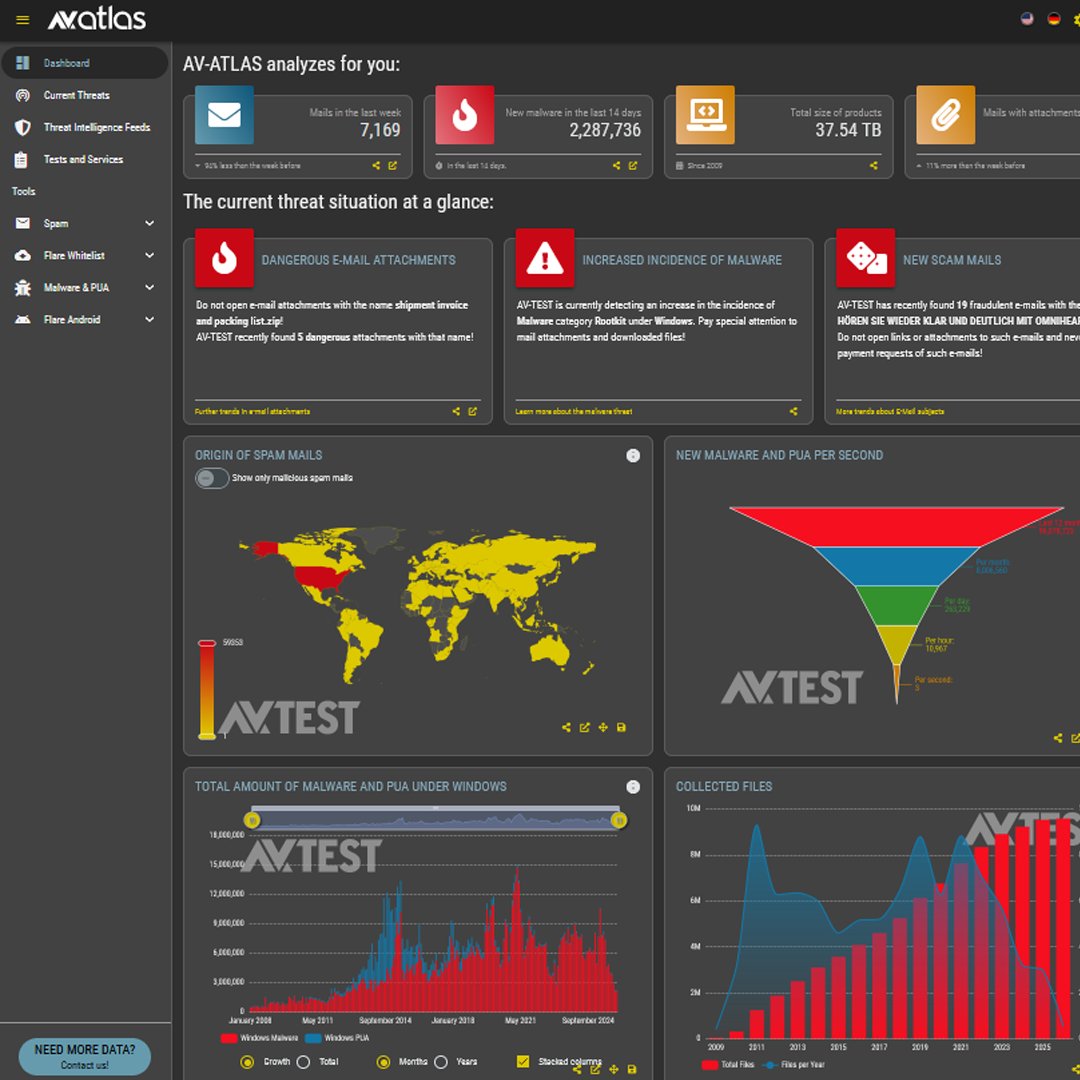Screen dimensions: 1080x1080
Task: Share the Origin of Spam Mails map
Action: (x=566, y=727)
